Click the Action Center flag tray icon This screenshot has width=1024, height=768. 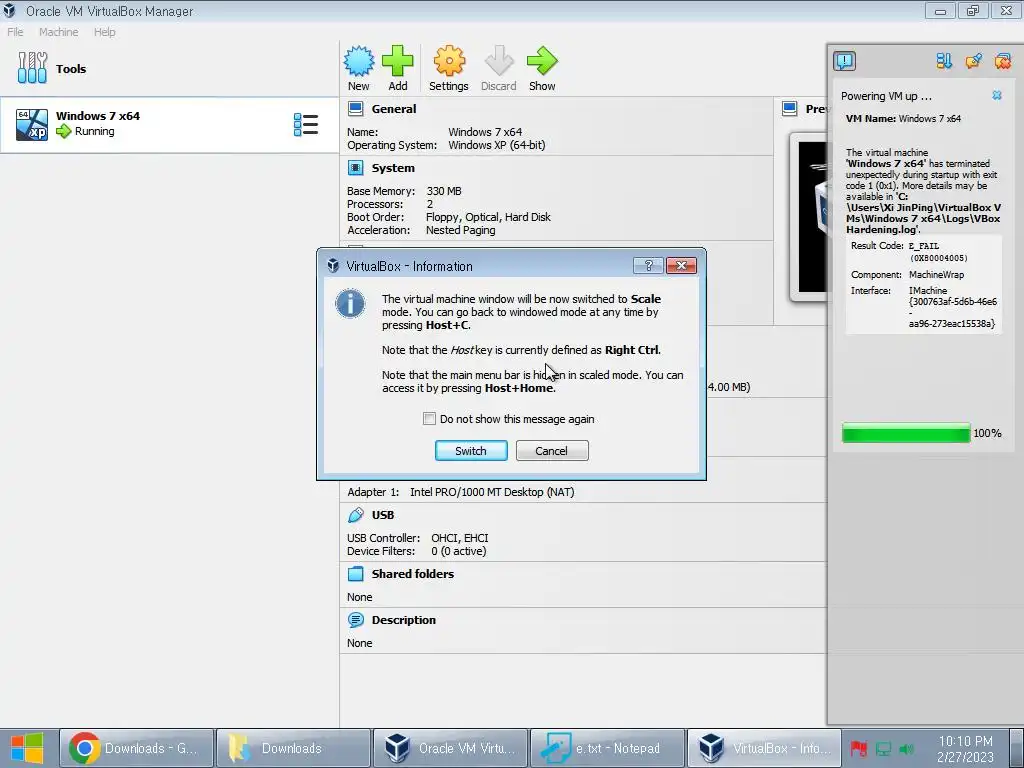coord(859,749)
